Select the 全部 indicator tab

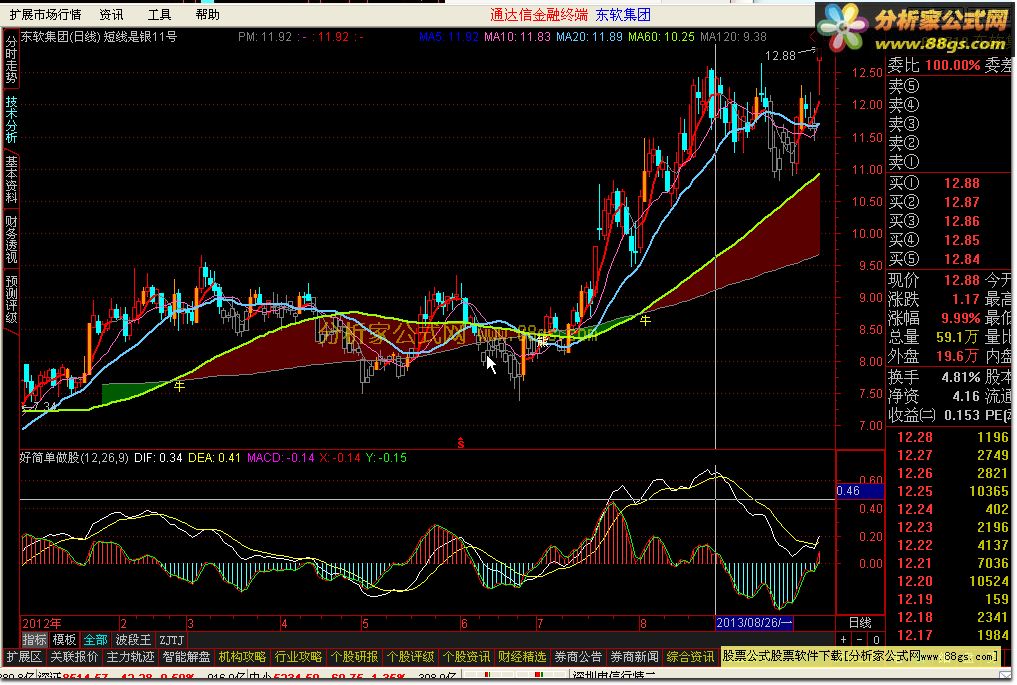tap(95, 640)
